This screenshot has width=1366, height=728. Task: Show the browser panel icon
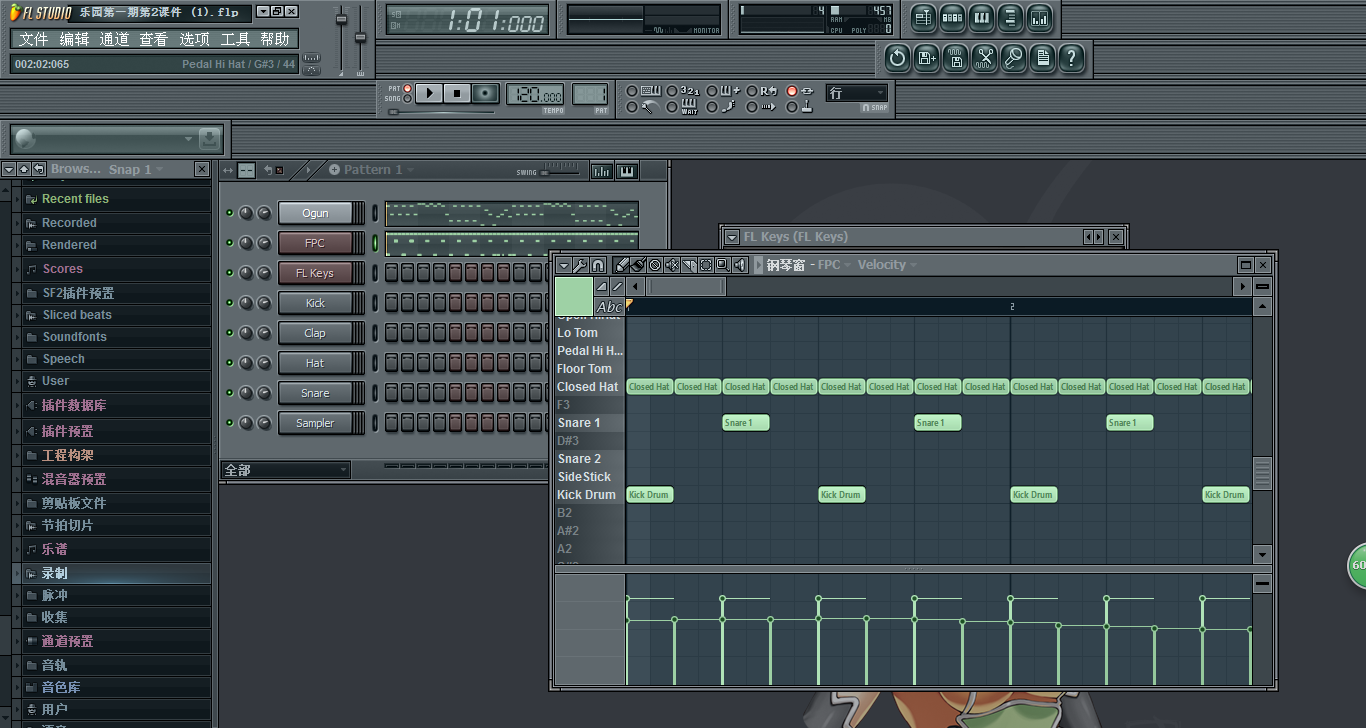tap(1010, 17)
